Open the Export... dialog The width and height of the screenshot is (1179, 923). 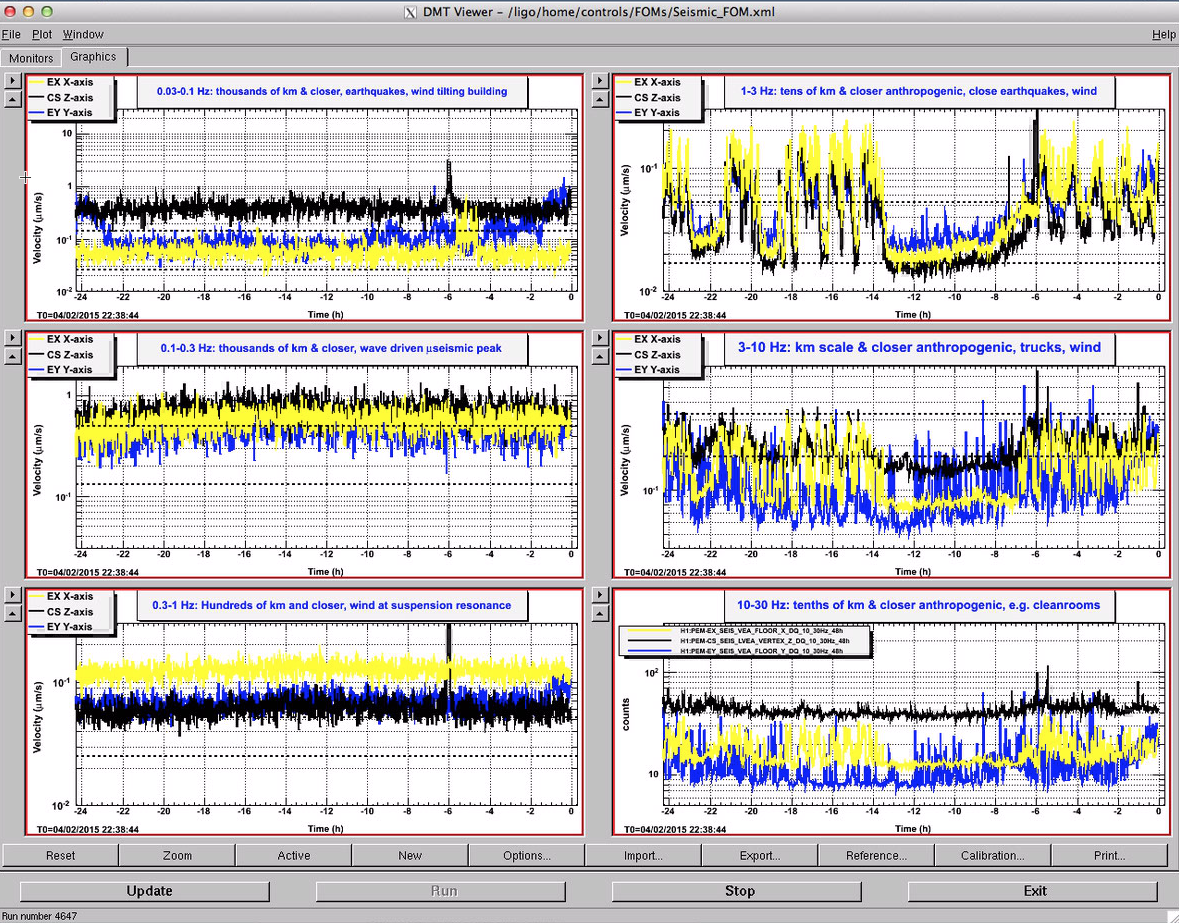point(759,855)
